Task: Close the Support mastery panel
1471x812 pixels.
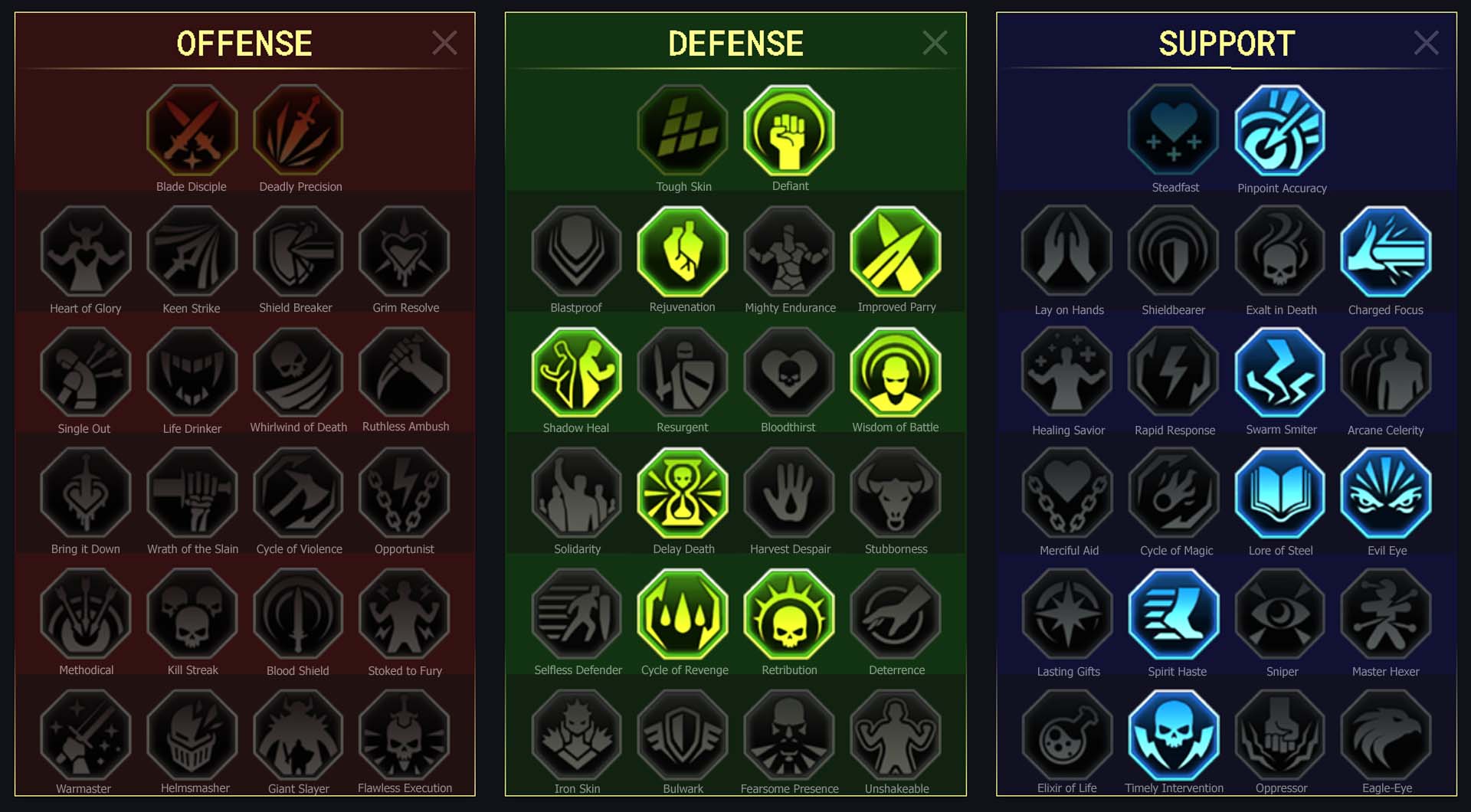Action: click(1426, 43)
